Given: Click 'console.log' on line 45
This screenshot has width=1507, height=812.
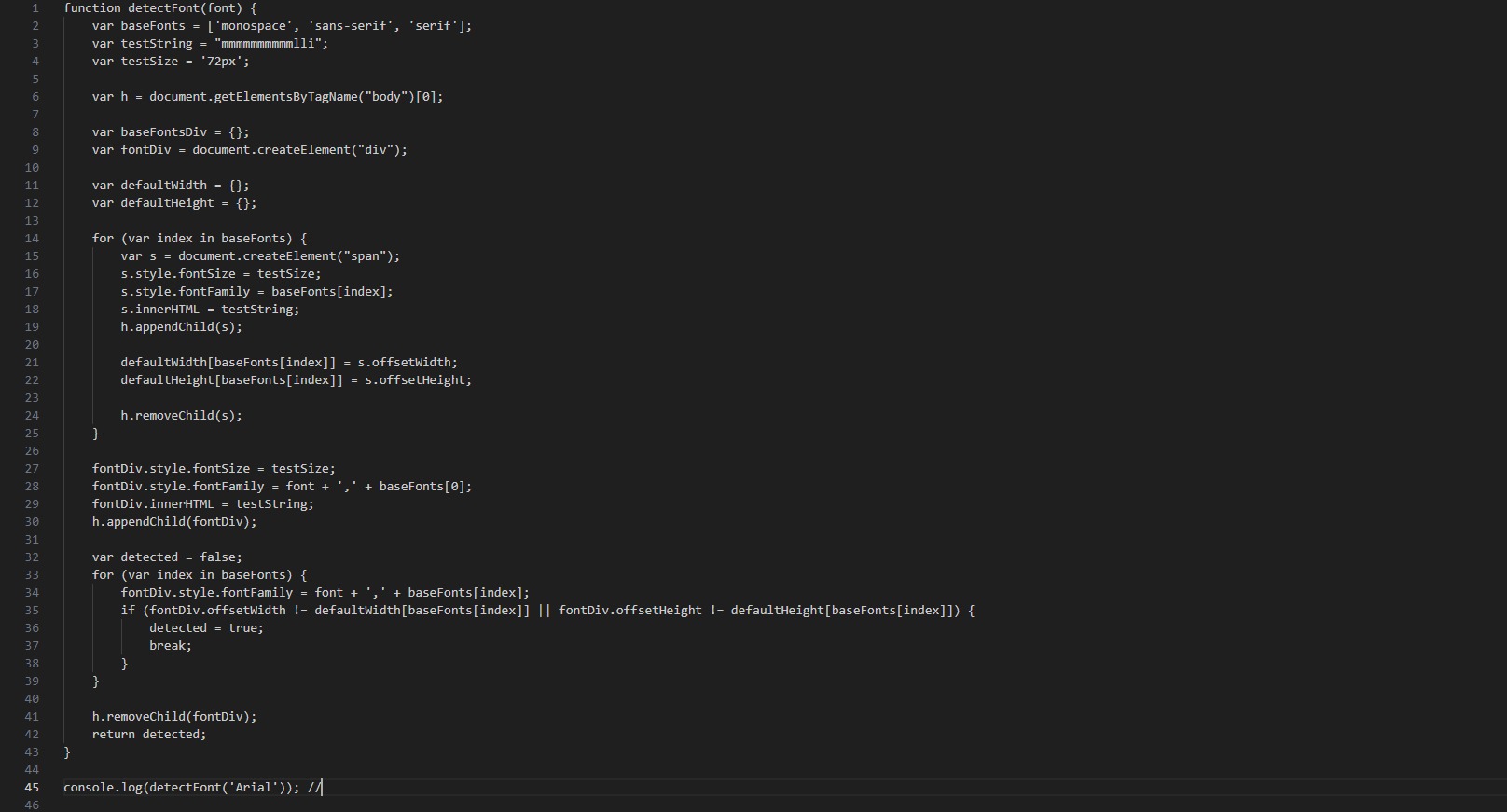Looking at the screenshot, I should point(103,787).
